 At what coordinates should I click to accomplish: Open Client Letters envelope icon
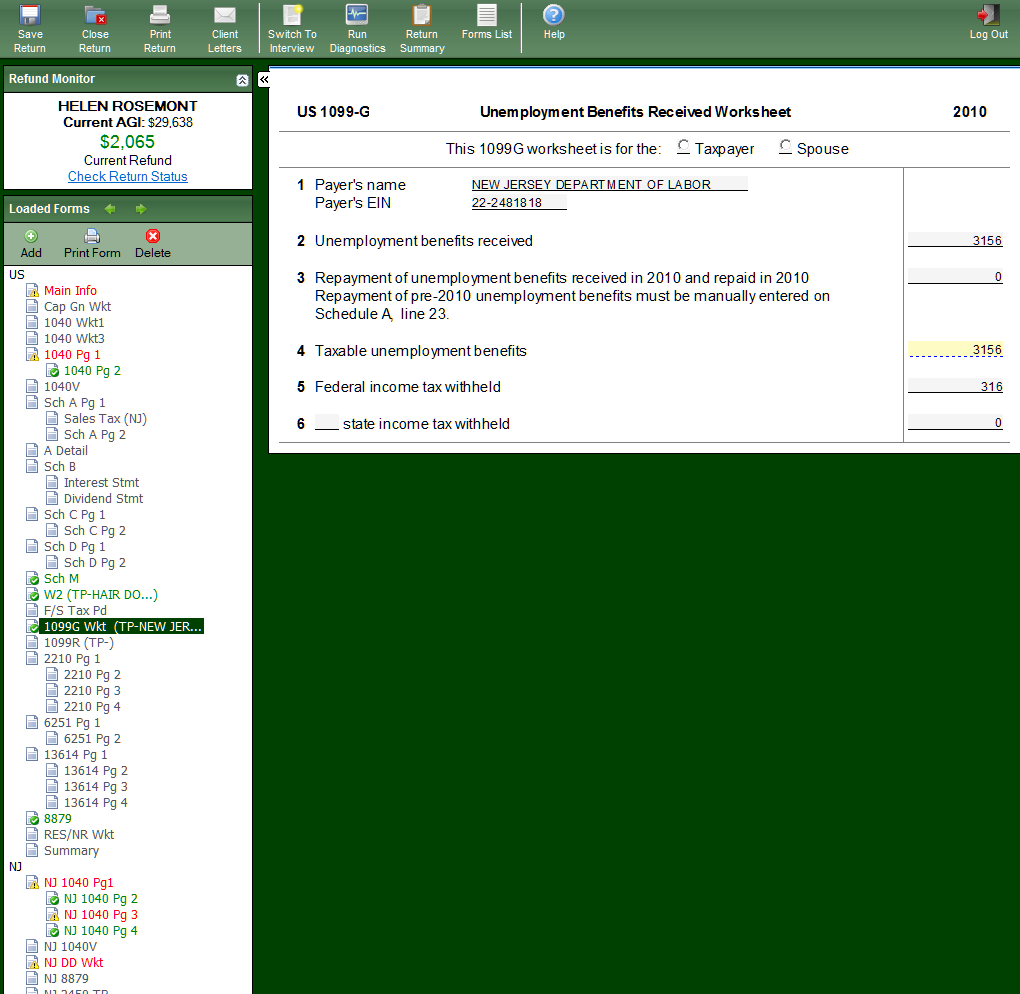(x=225, y=16)
